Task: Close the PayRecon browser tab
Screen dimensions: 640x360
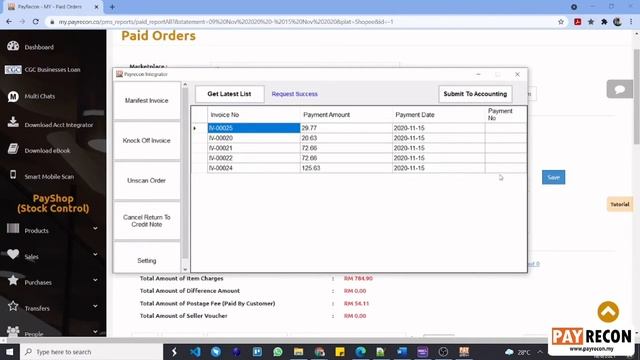Action: tap(96, 7)
